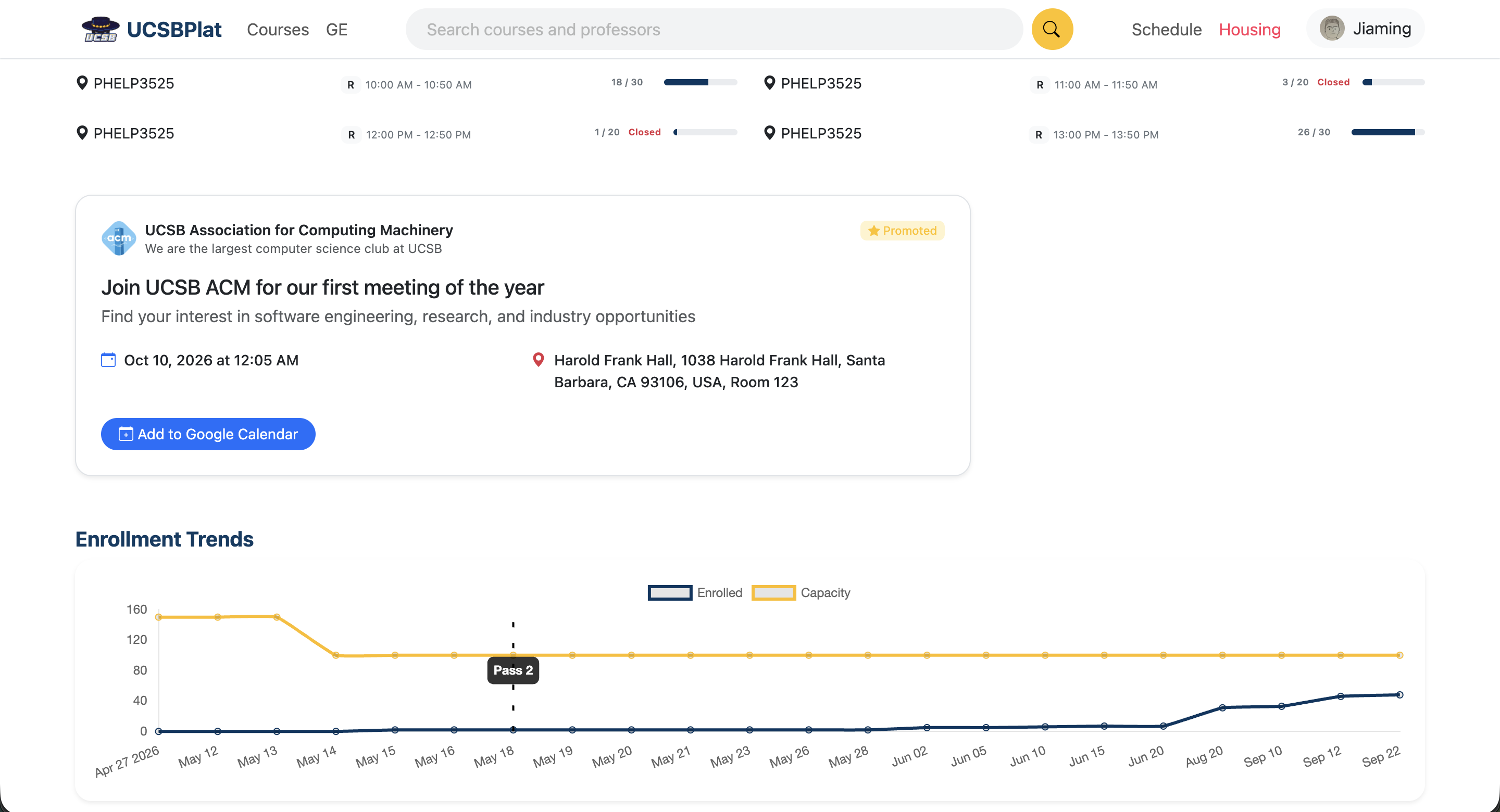Toggle the Enrolled series in chart legend

pyautogui.click(x=695, y=592)
